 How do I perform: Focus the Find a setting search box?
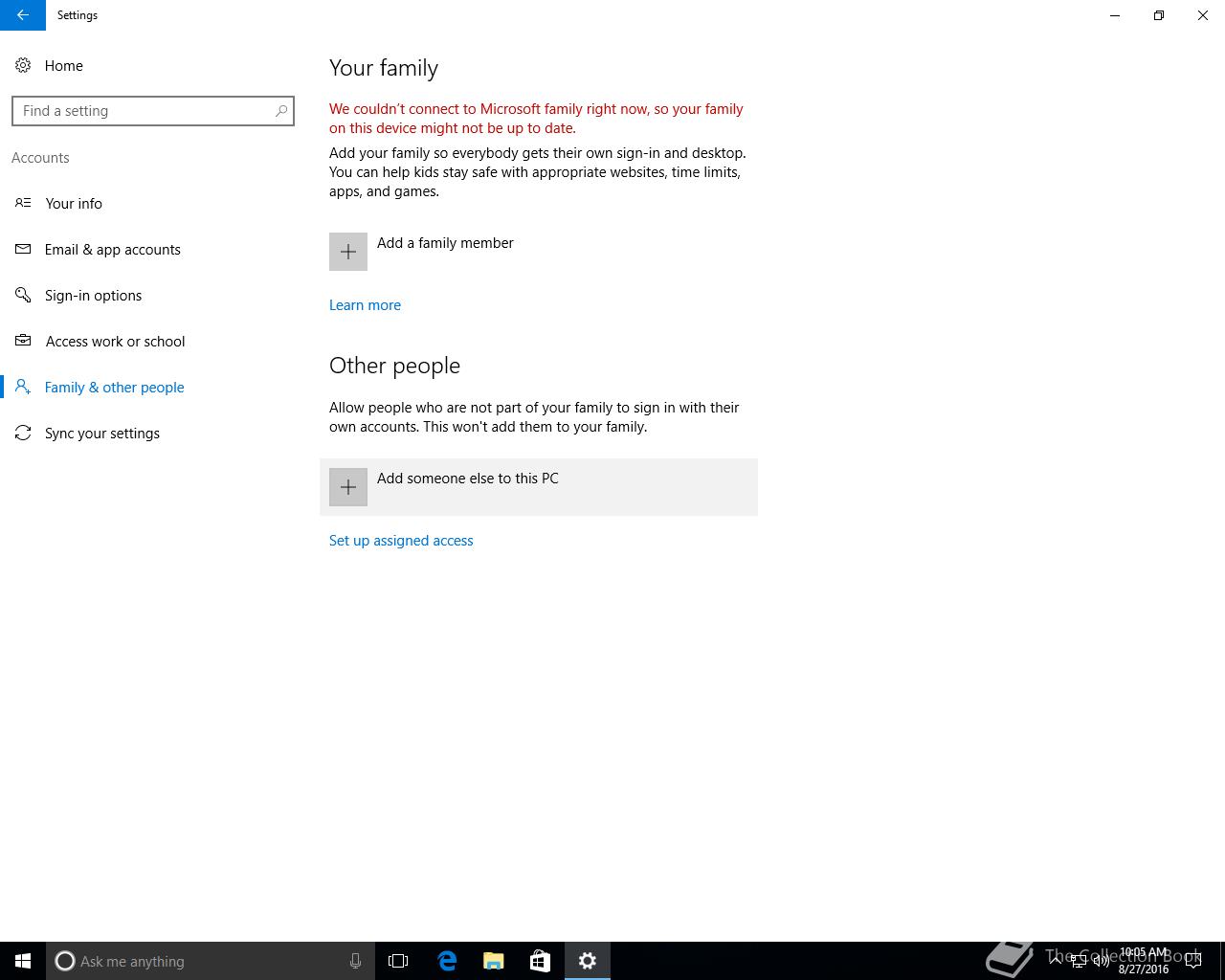(x=153, y=111)
